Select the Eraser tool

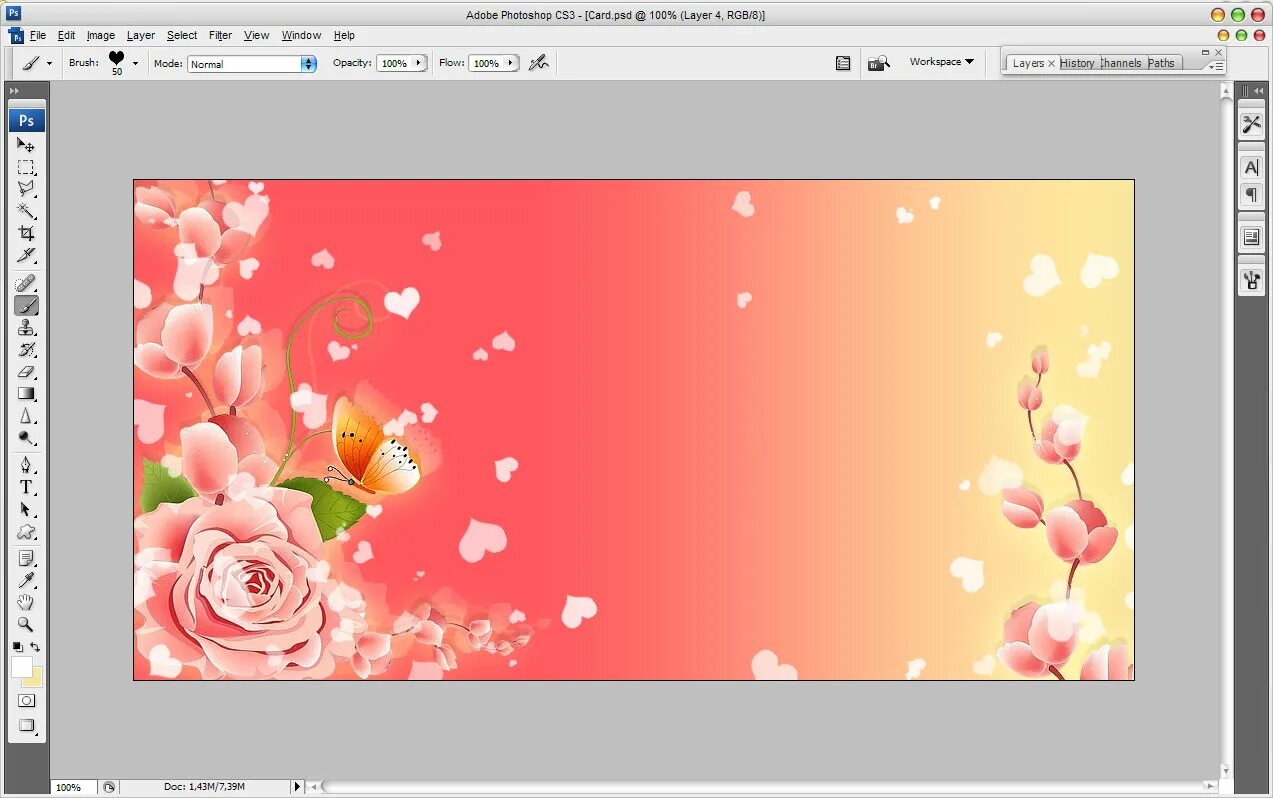(26, 372)
